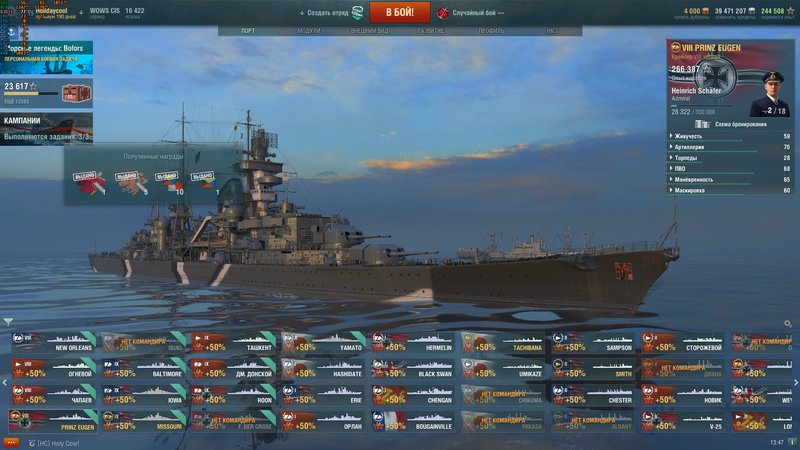Expand the Маскировка parameter row
The height and width of the screenshot is (450, 800).
730,190
